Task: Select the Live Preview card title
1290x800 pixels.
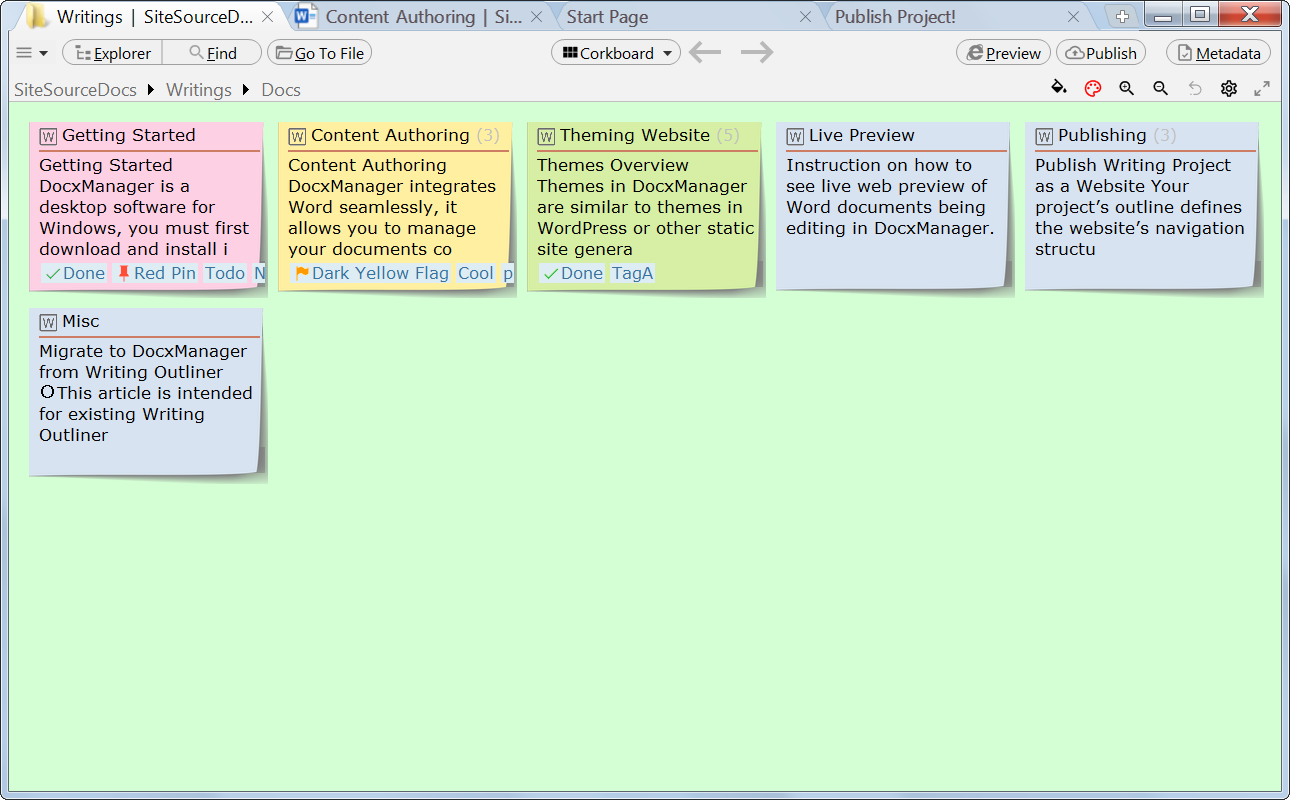Action: click(x=862, y=135)
